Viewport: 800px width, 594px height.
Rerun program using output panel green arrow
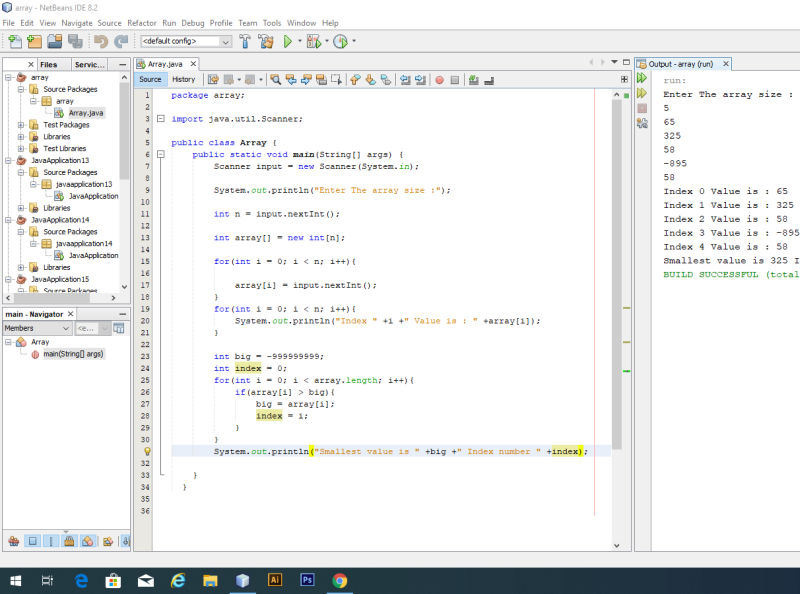[642, 78]
